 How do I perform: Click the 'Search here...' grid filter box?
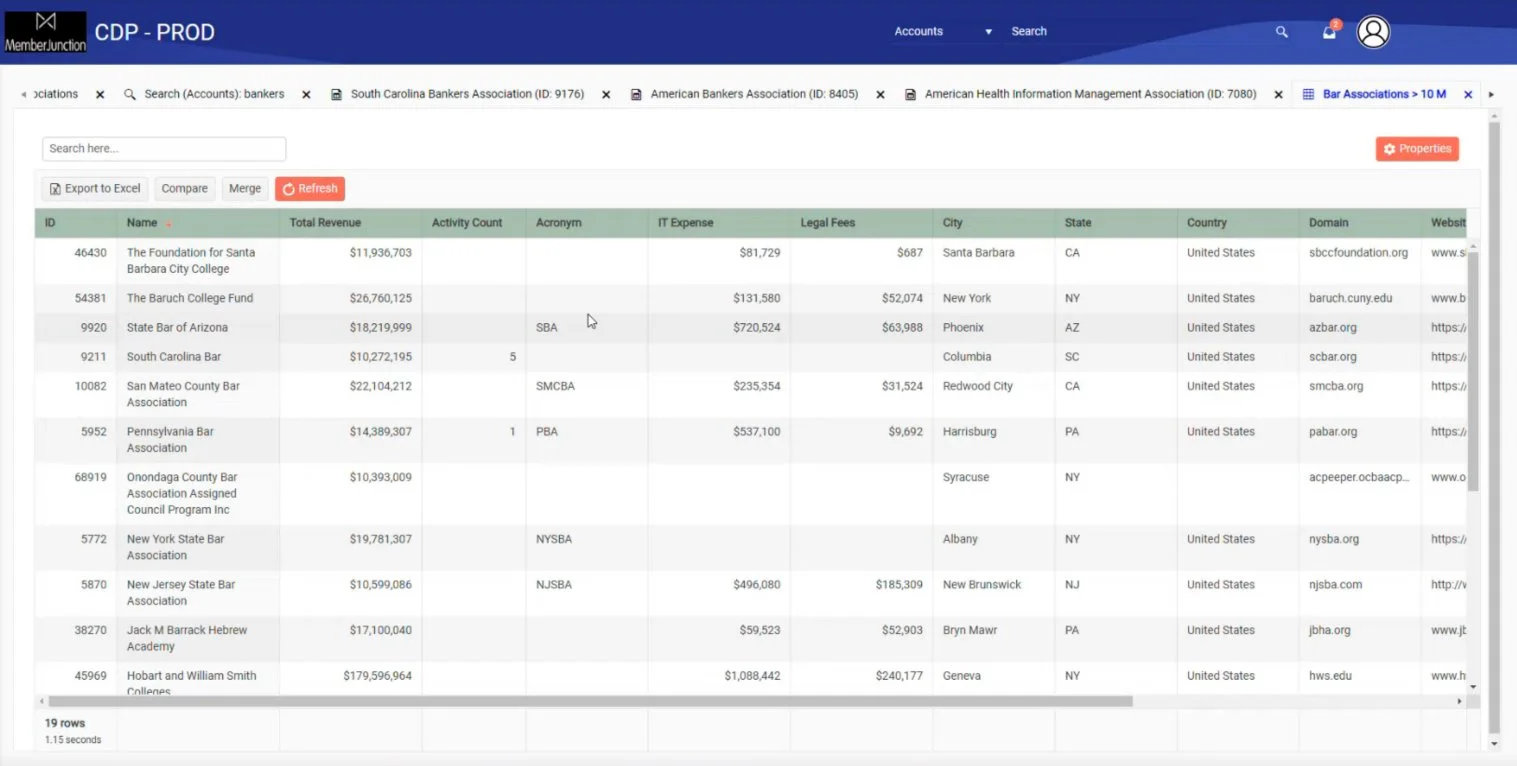[x=164, y=149]
